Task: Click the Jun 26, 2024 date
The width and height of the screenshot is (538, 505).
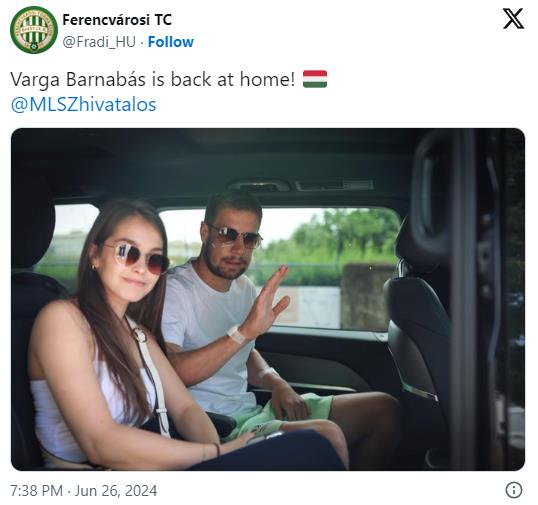Action: [116, 490]
